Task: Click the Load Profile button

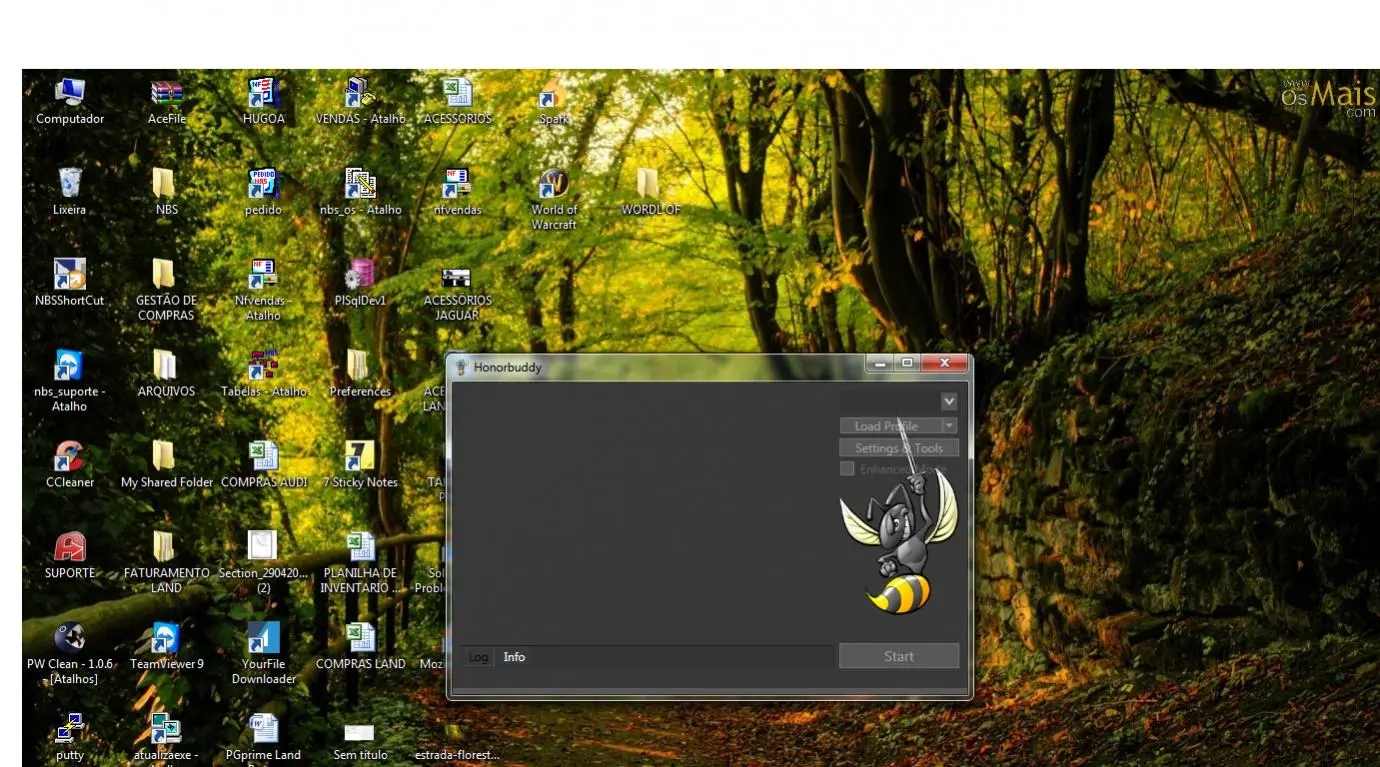Action: click(890, 426)
